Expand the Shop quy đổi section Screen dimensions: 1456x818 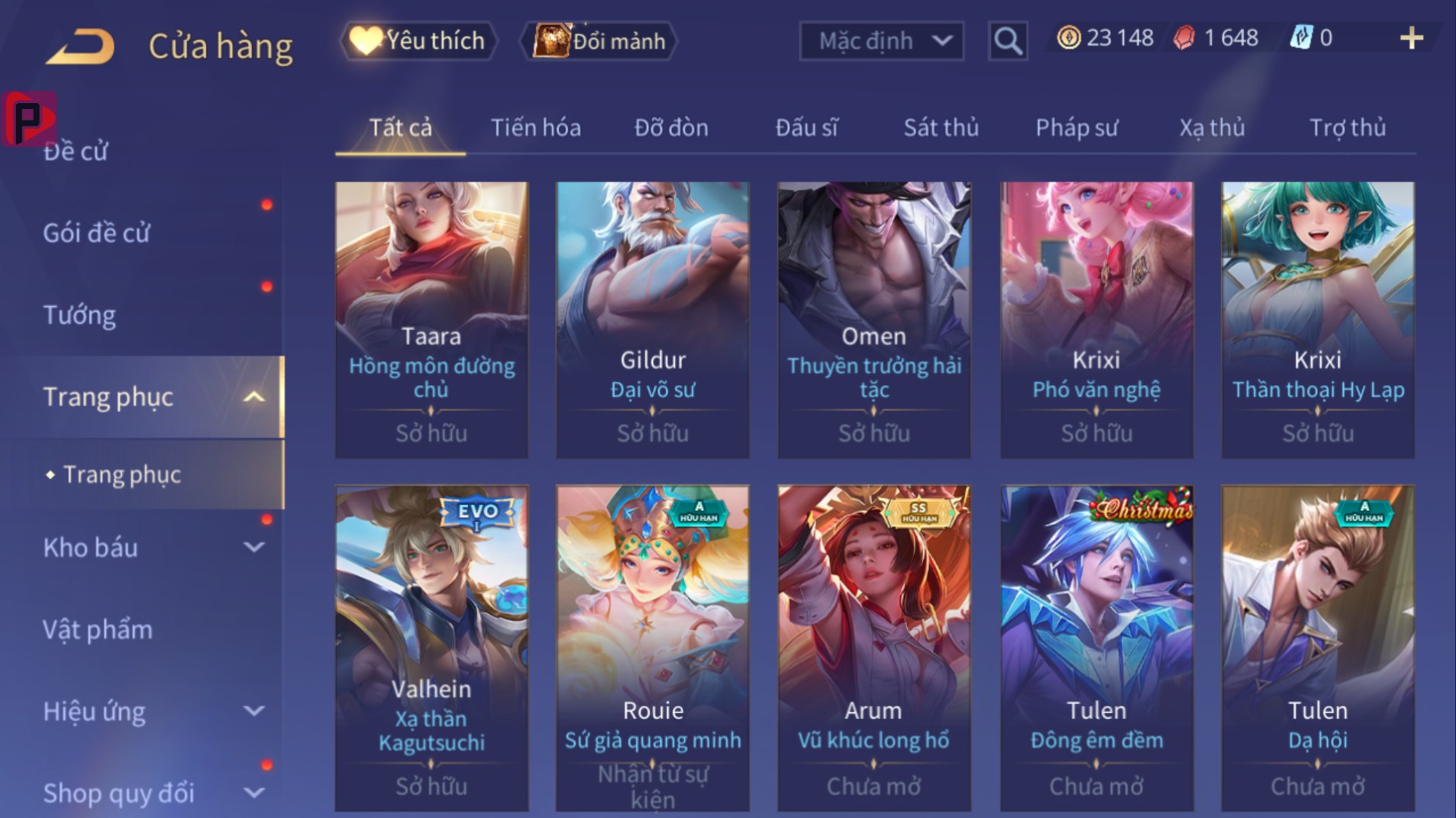pos(253,793)
